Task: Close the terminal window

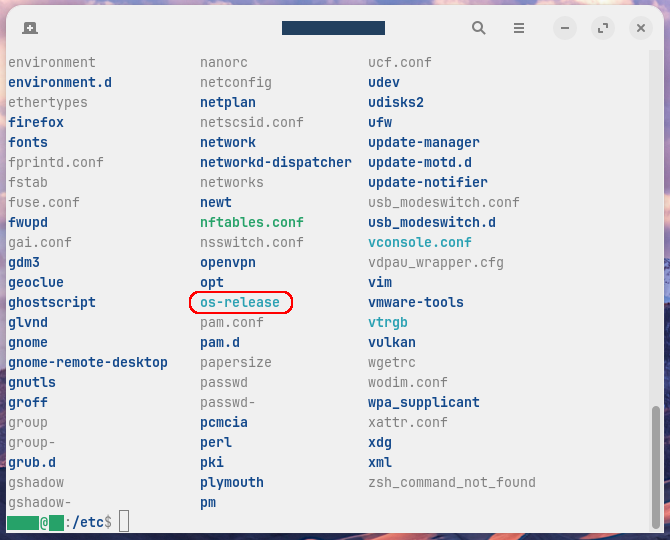Action: point(641,28)
